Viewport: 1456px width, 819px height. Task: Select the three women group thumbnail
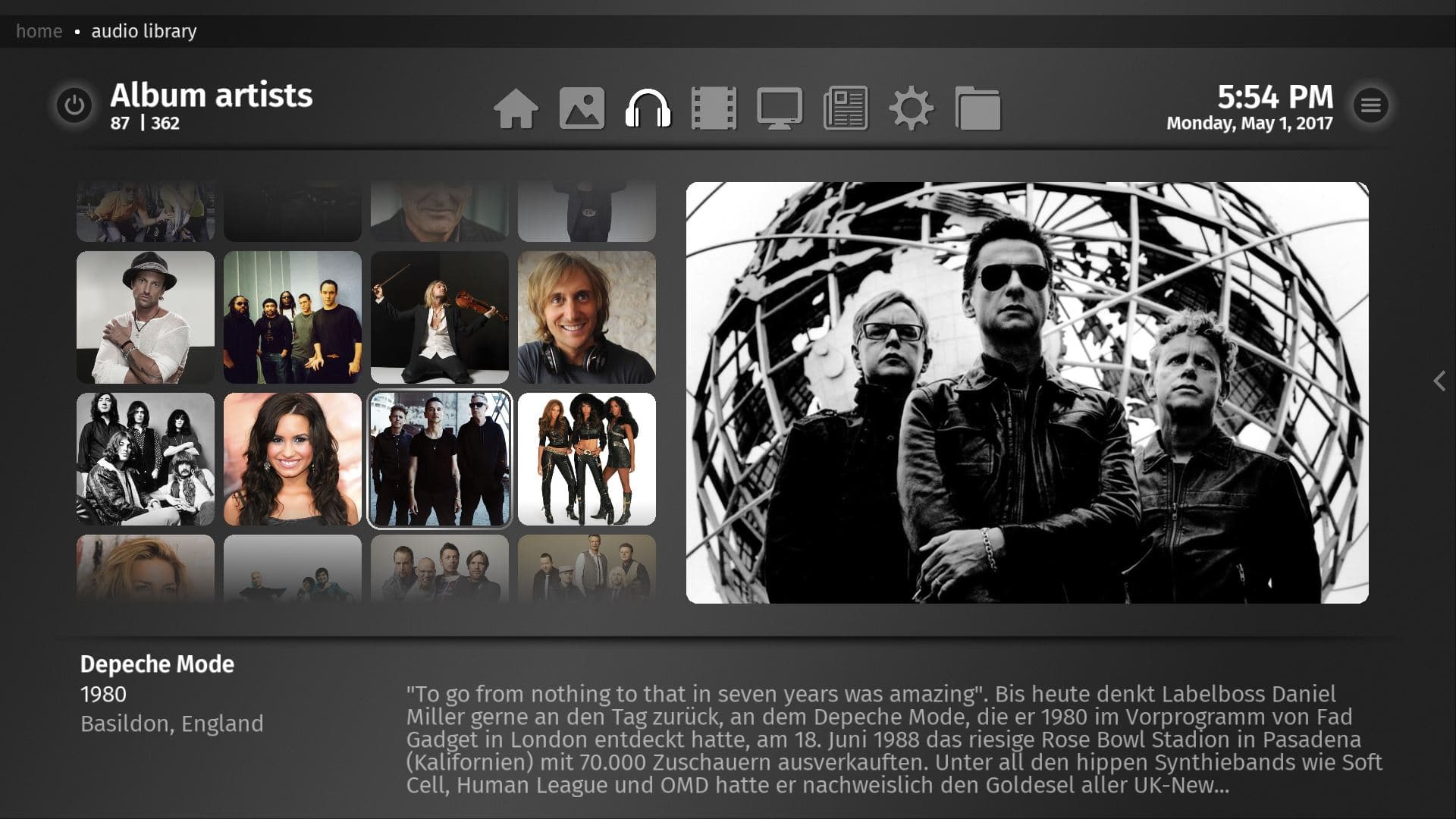point(587,459)
